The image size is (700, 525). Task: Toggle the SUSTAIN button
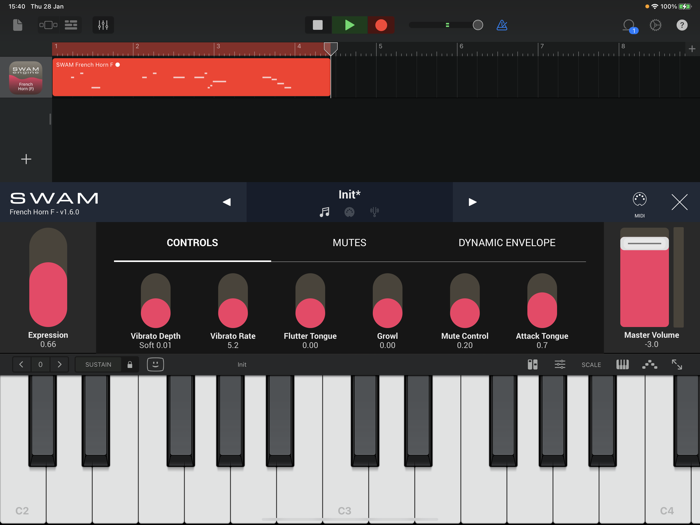[98, 365]
